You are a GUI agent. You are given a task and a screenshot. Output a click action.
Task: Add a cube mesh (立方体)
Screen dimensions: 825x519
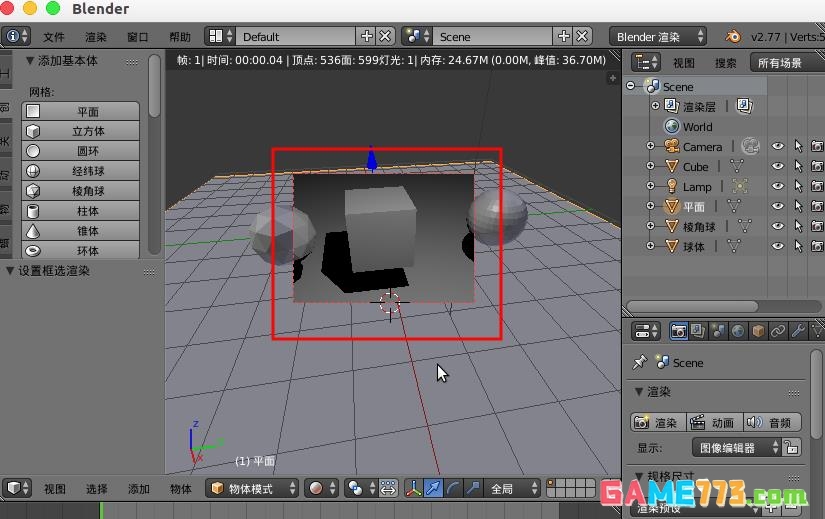click(x=81, y=131)
